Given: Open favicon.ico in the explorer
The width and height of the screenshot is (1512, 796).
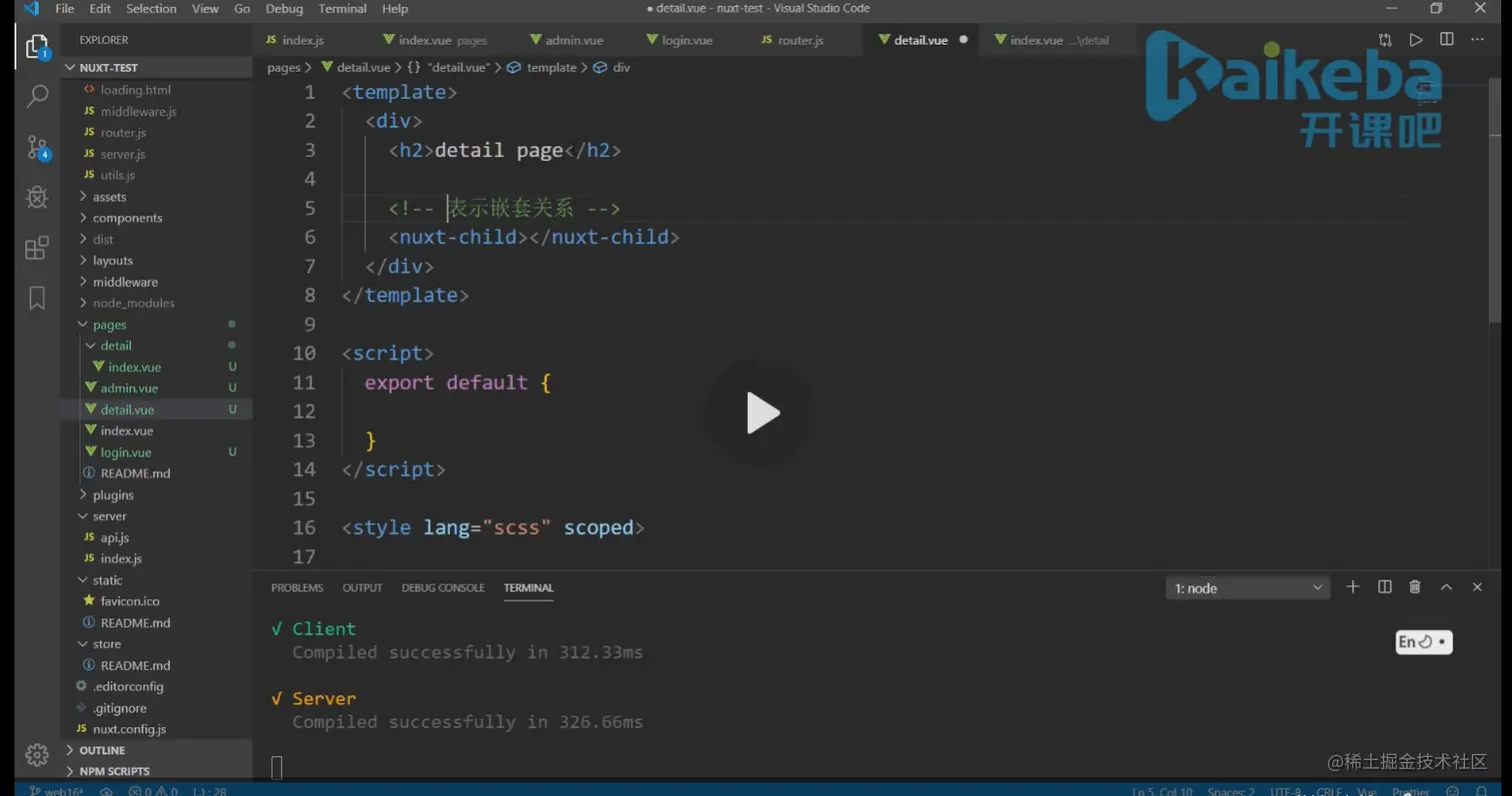Looking at the screenshot, I should (130, 601).
